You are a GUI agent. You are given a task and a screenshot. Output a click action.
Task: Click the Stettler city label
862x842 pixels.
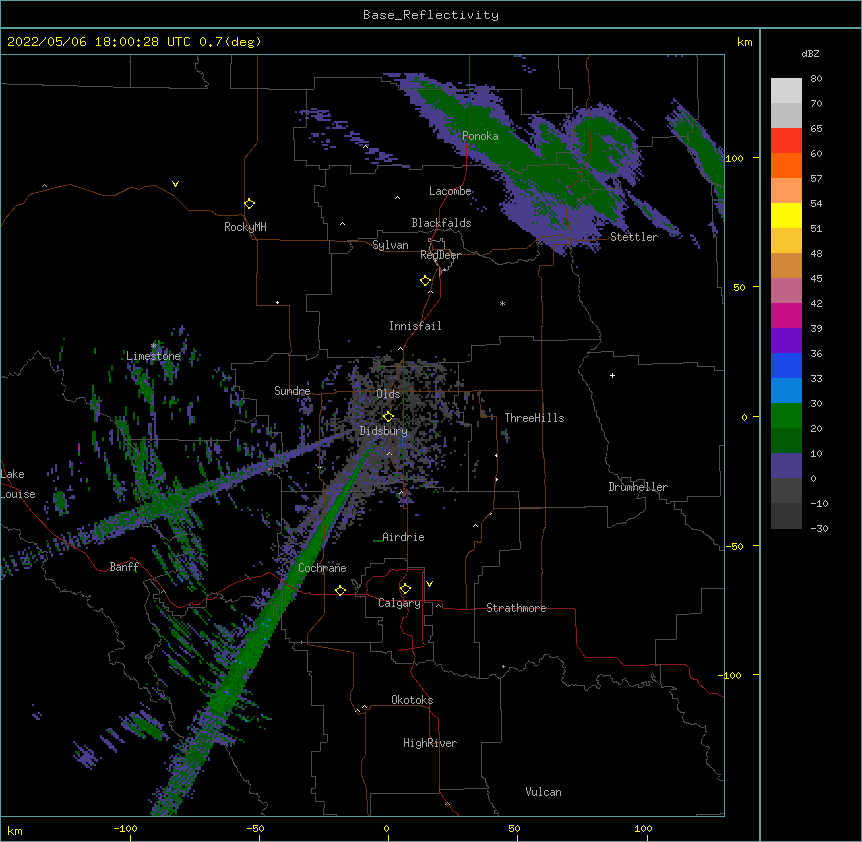click(x=634, y=237)
